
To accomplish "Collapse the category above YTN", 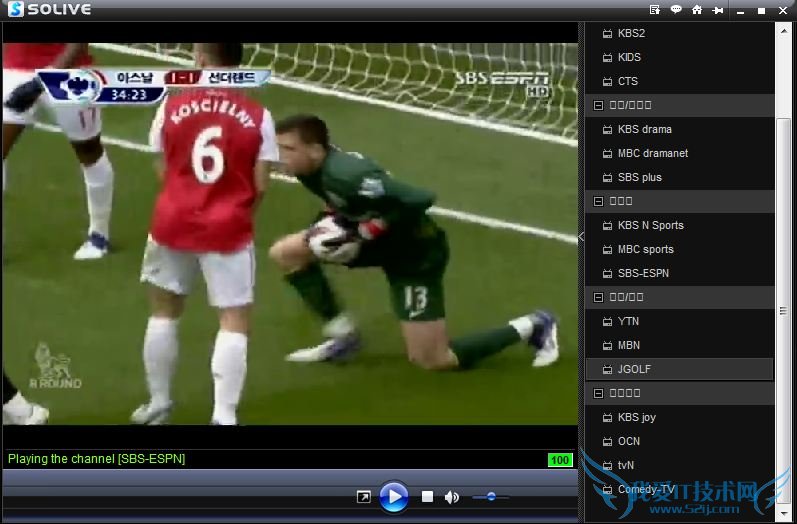I will coord(598,297).
